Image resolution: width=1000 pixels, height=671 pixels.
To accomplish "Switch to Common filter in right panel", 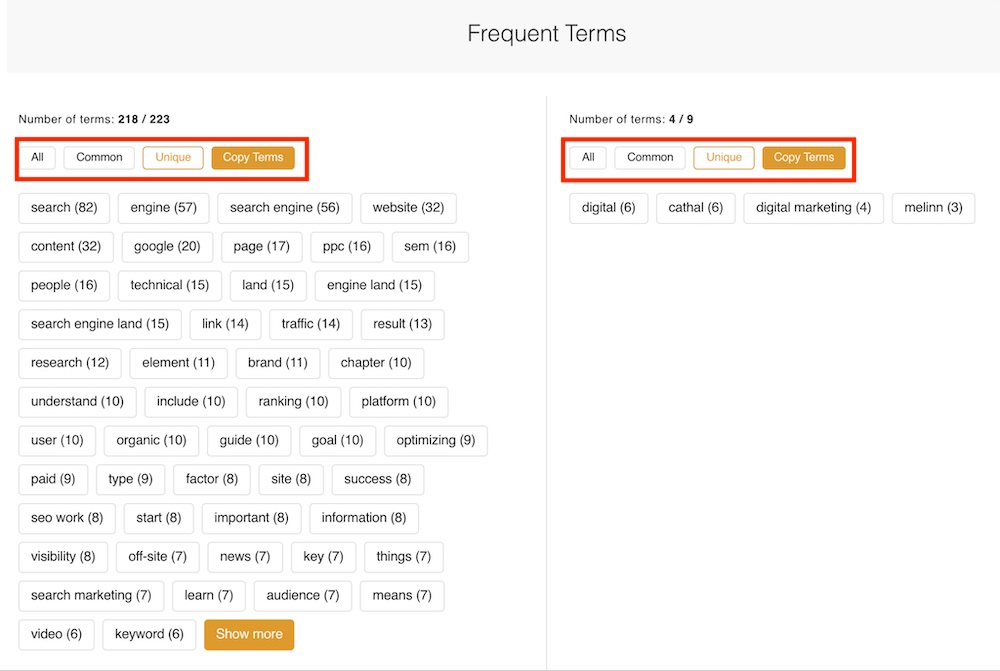I will click(x=650, y=157).
